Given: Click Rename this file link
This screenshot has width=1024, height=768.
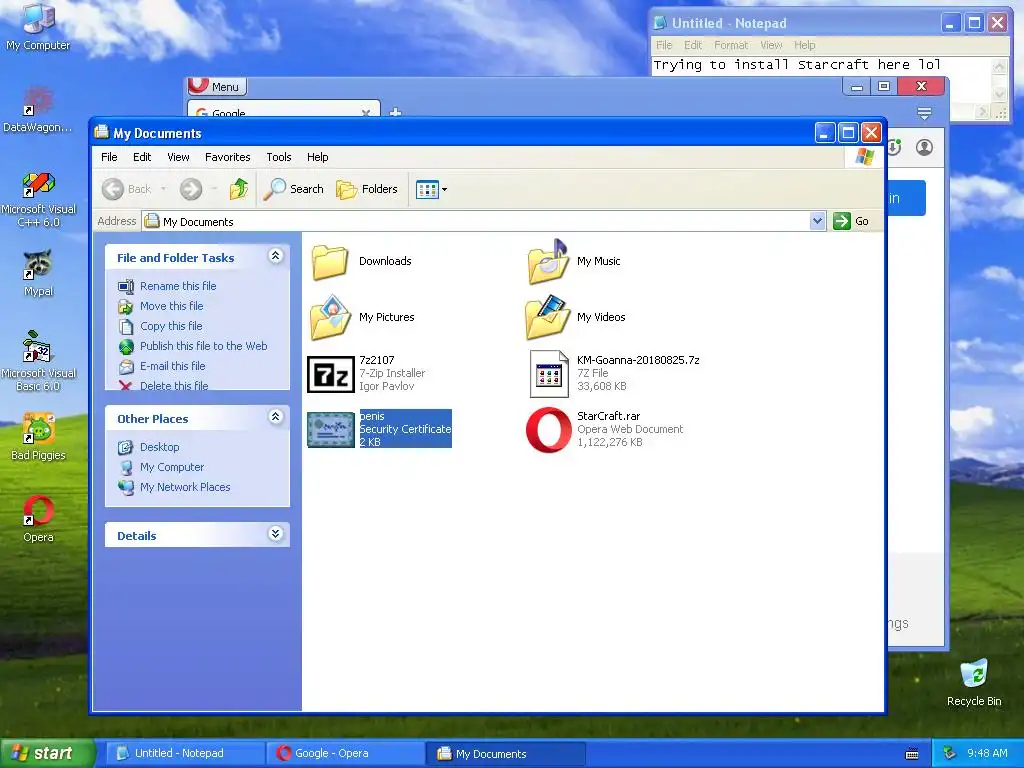Looking at the screenshot, I should 178,286.
